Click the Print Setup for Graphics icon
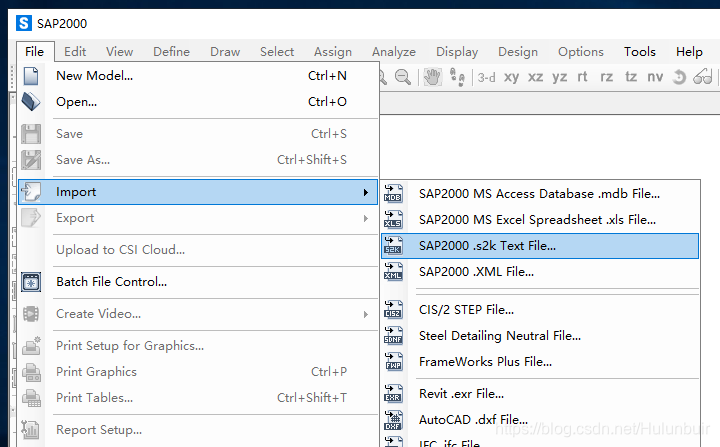This screenshot has height=447, width=720. [x=31, y=346]
